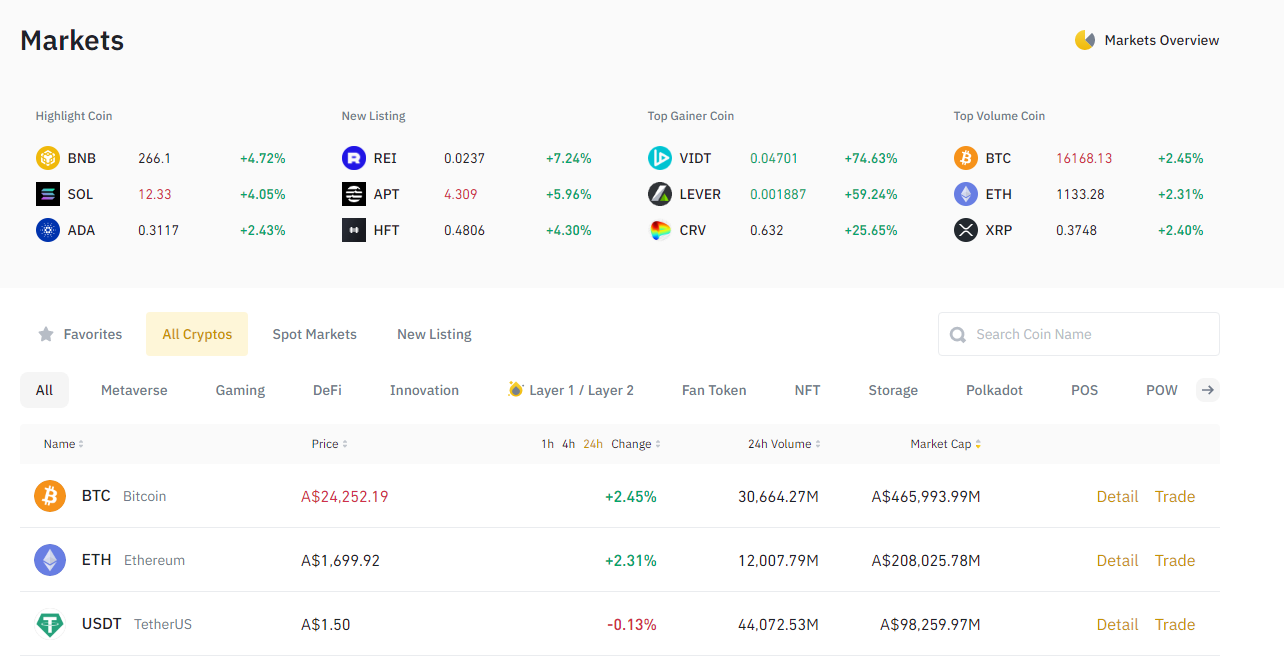The width and height of the screenshot is (1284, 658).
Task: Click the HFT coin icon
Action: click(354, 230)
